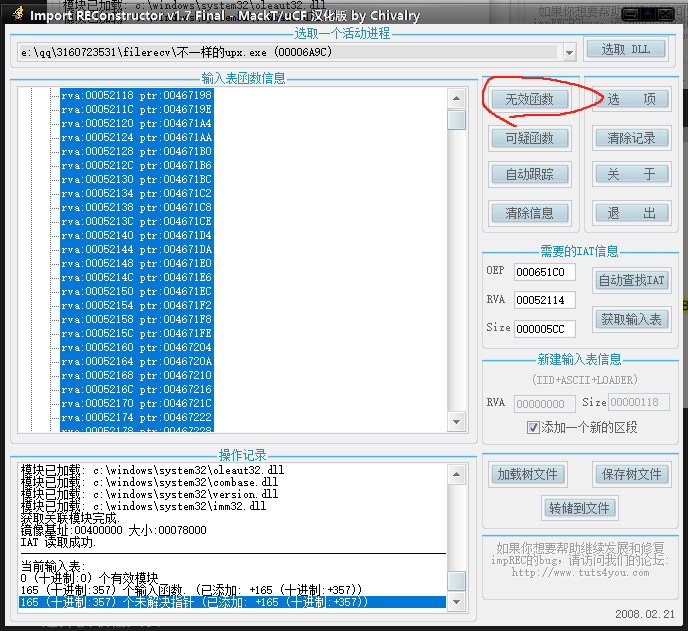688x631 pixels.
Task: Click the IAT Size input field
Action: coord(539,328)
